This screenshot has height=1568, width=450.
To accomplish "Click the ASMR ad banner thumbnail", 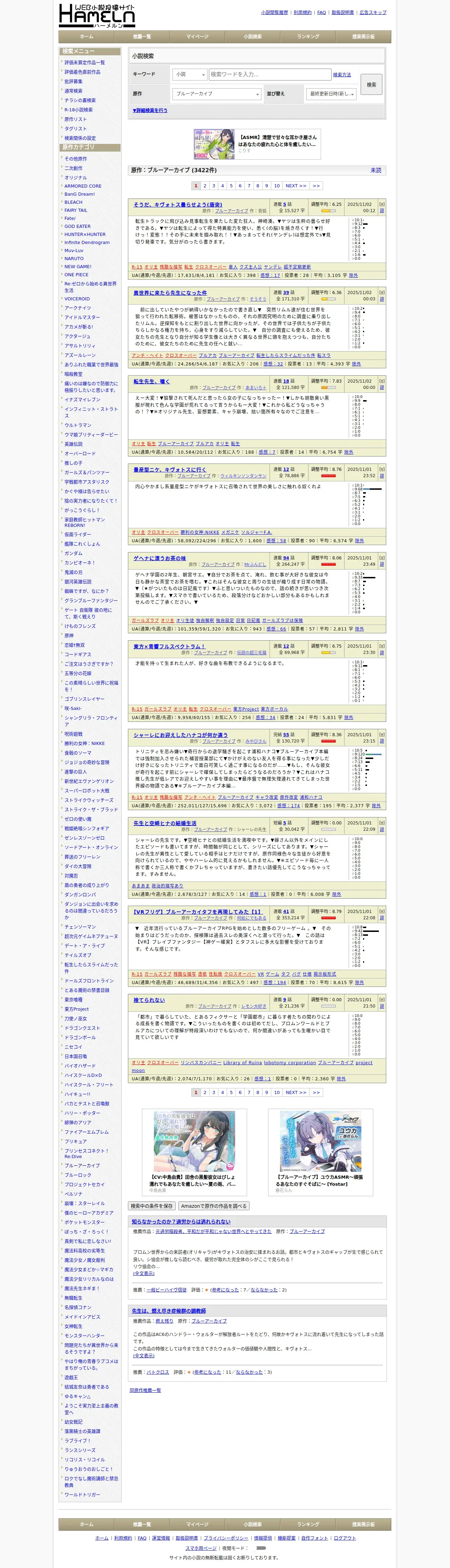I will click(x=214, y=144).
